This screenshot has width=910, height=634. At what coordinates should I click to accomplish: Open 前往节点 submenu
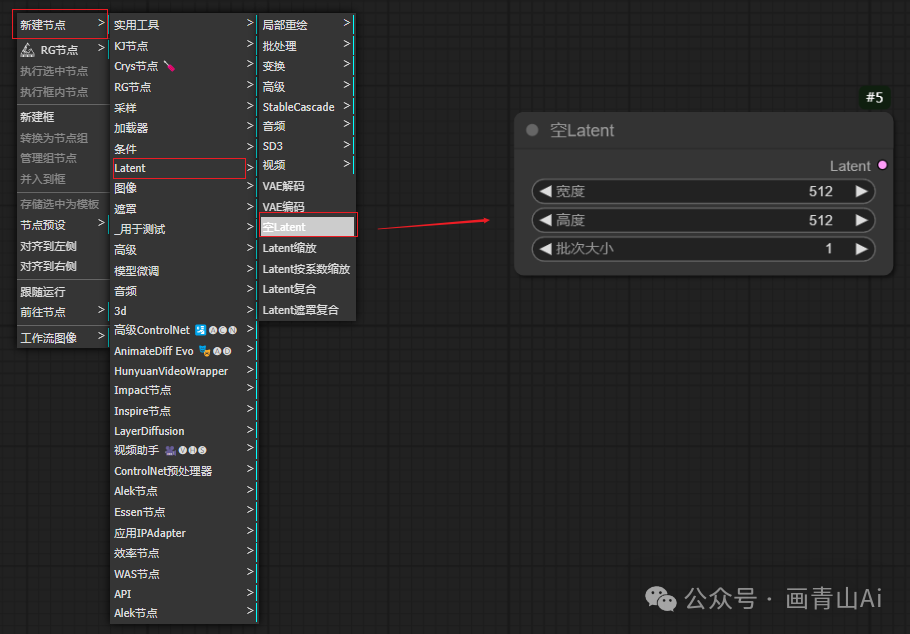tap(63, 312)
